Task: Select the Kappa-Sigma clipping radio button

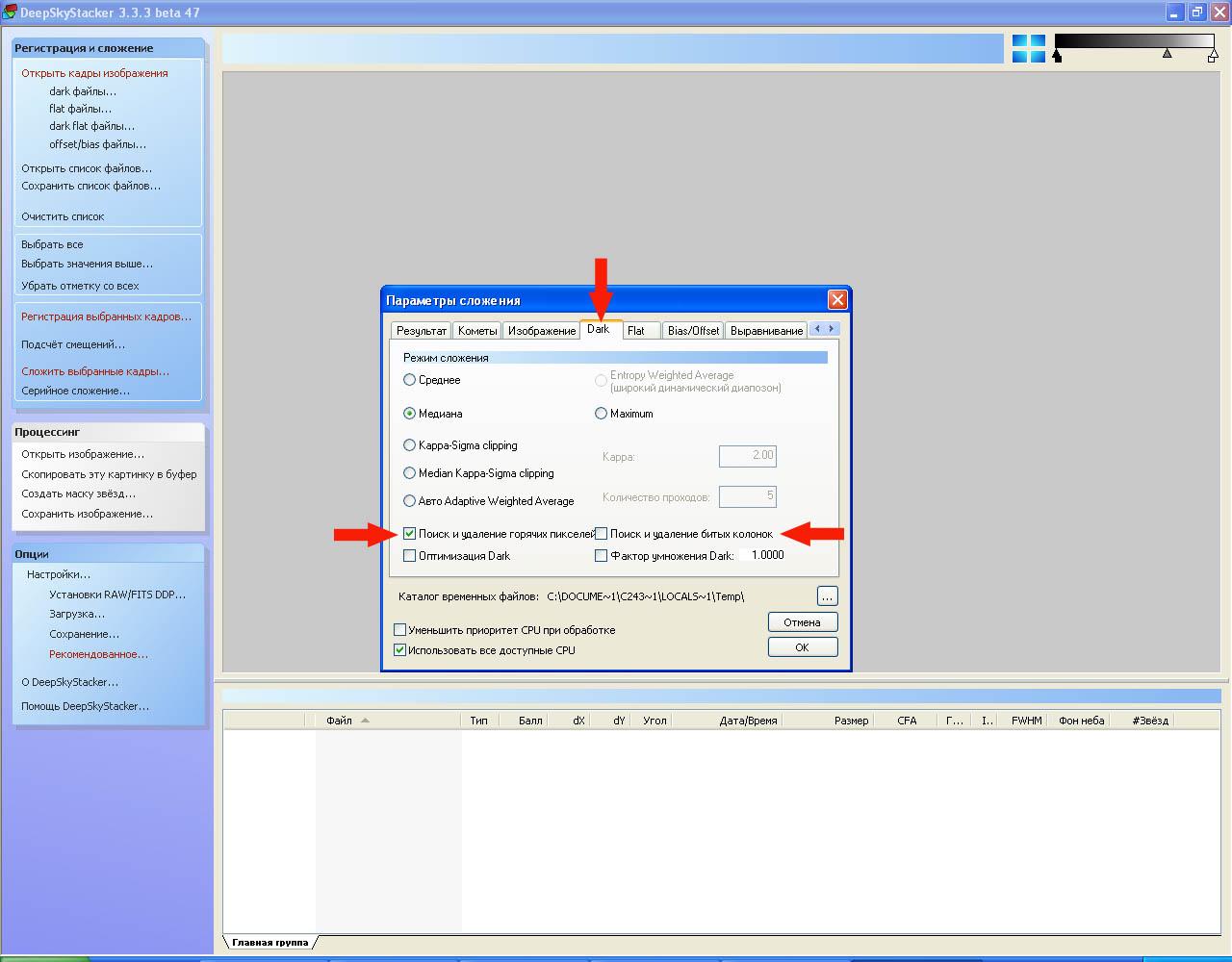Action: tap(410, 445)
